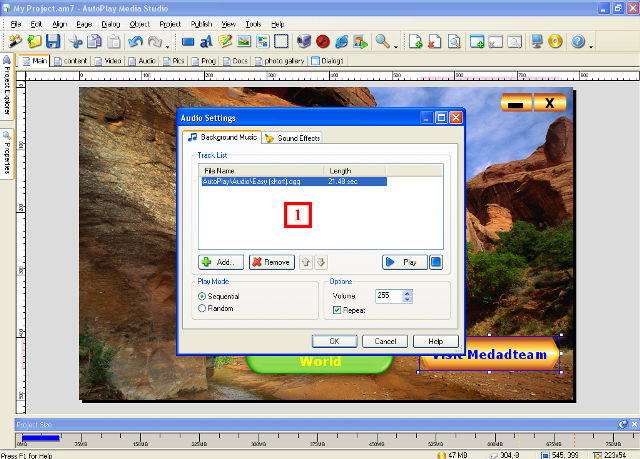The width and height of the screenshot is (640, 459).
Task: Open the Publish menu
Action: tap(200, 22)
